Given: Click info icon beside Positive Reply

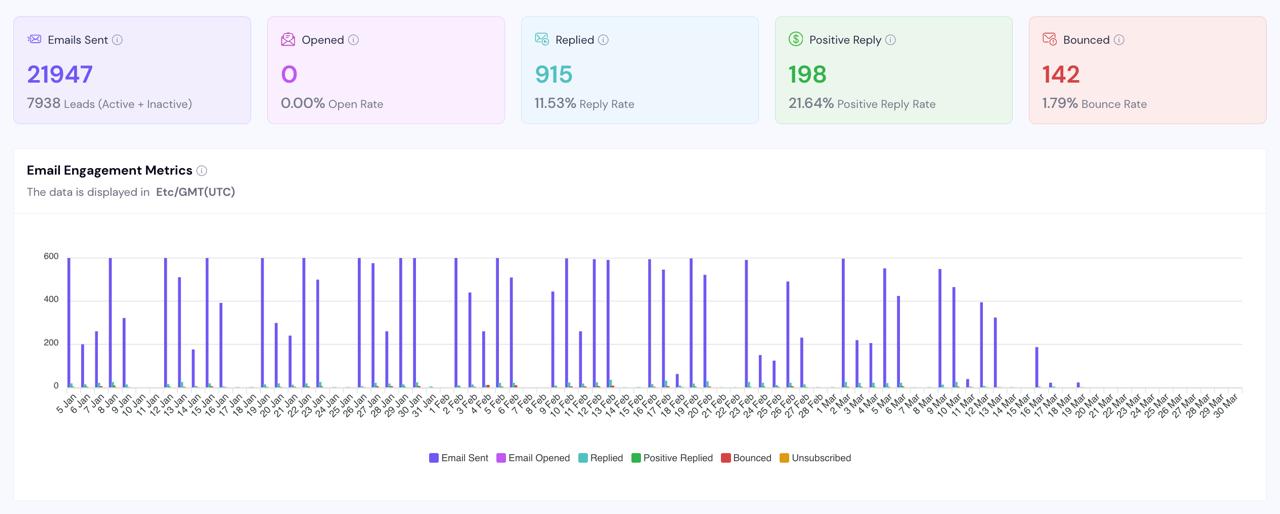Looking at the screenshot, I should coord(890,40).
